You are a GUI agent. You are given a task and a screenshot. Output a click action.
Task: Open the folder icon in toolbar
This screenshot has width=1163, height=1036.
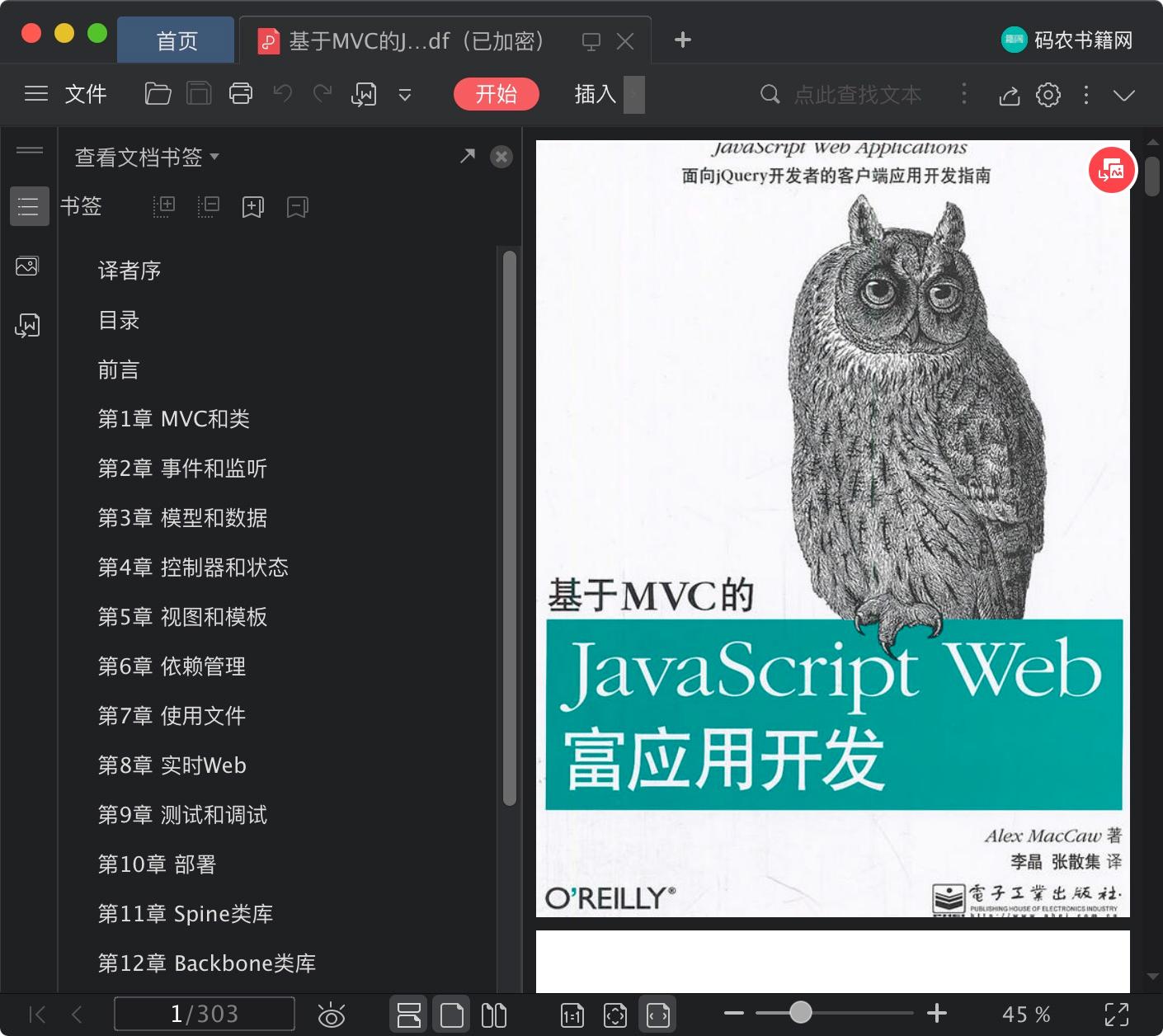[x=158, y=94]
